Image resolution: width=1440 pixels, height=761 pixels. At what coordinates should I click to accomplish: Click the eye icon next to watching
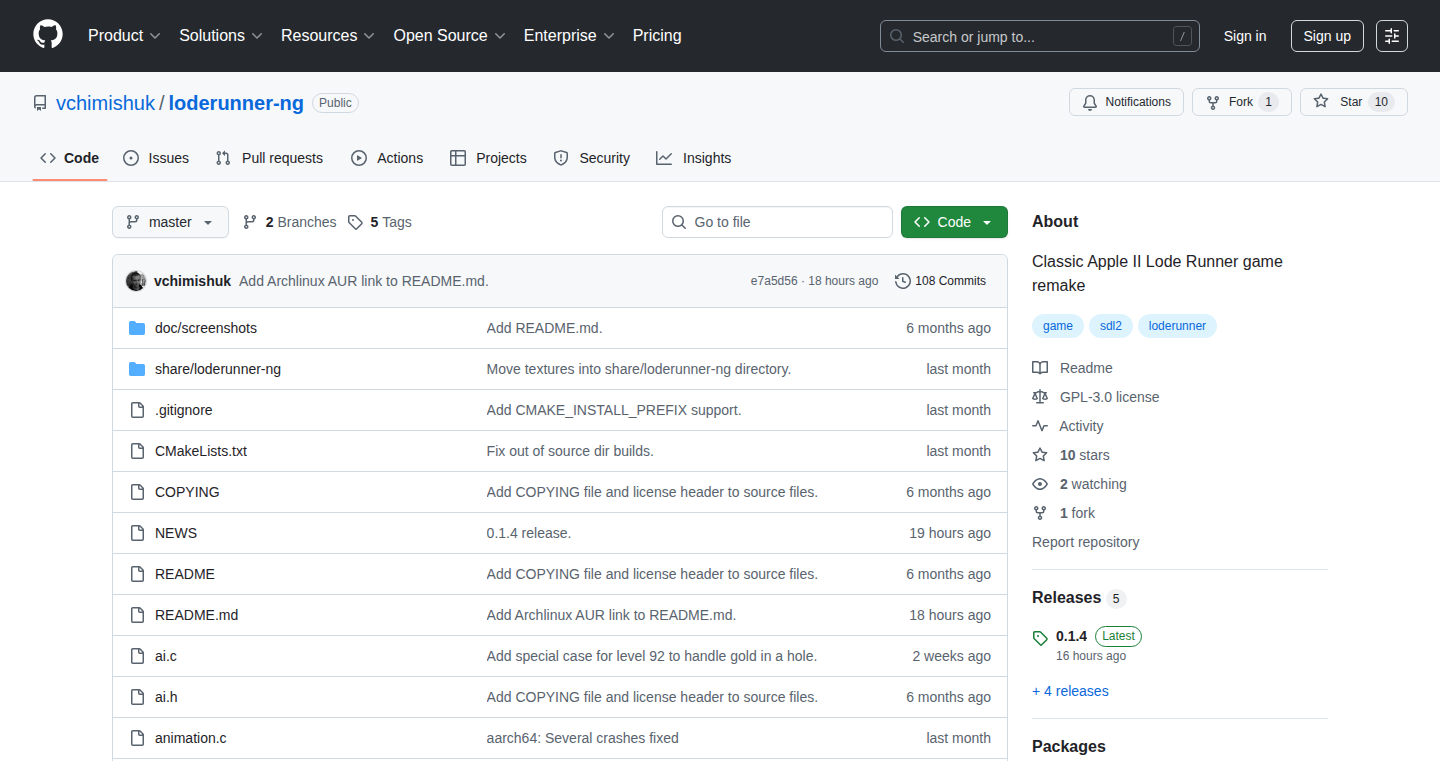click(1040, 484)
